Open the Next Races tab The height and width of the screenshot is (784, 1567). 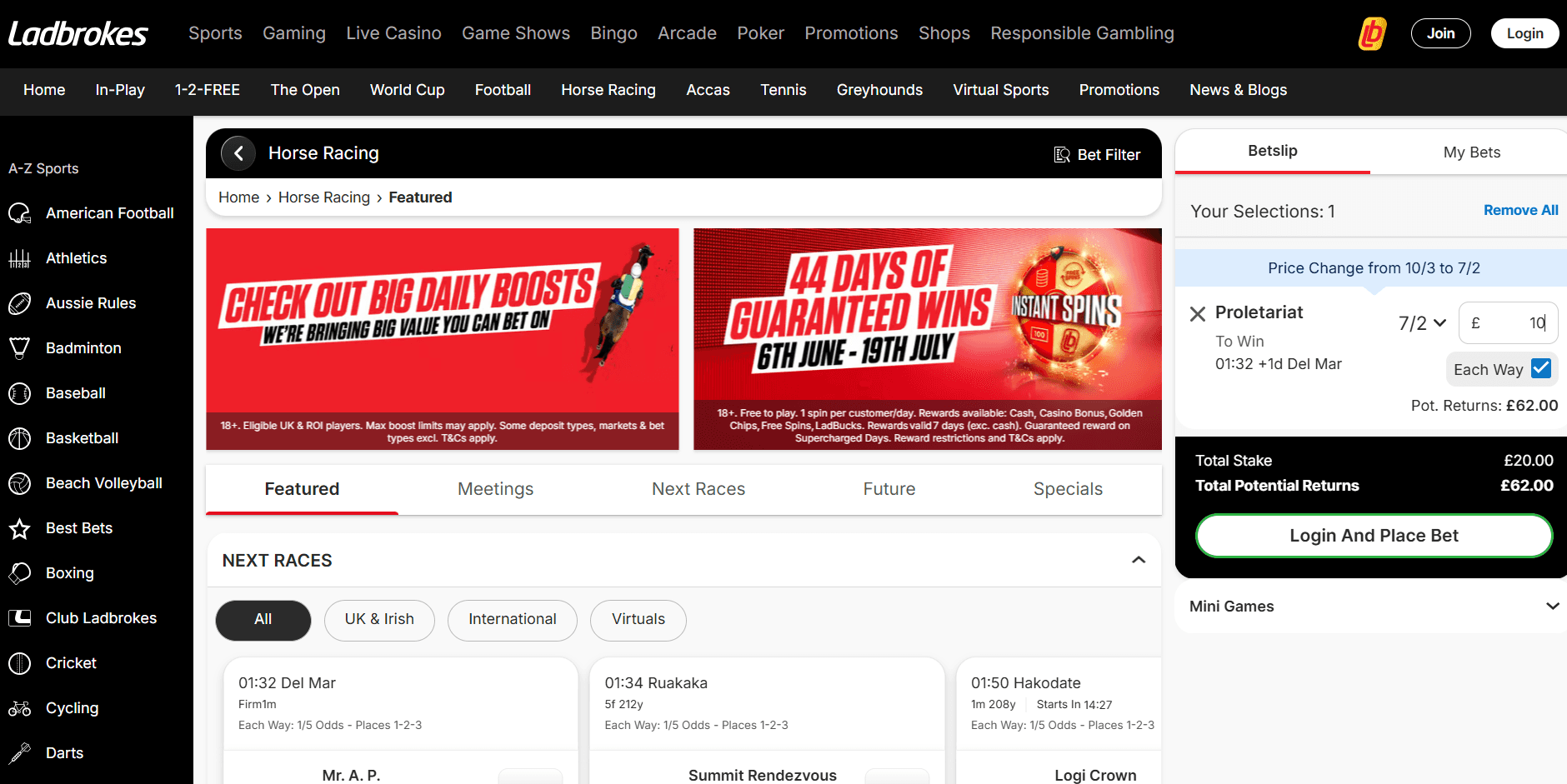[x=698, y=489]
